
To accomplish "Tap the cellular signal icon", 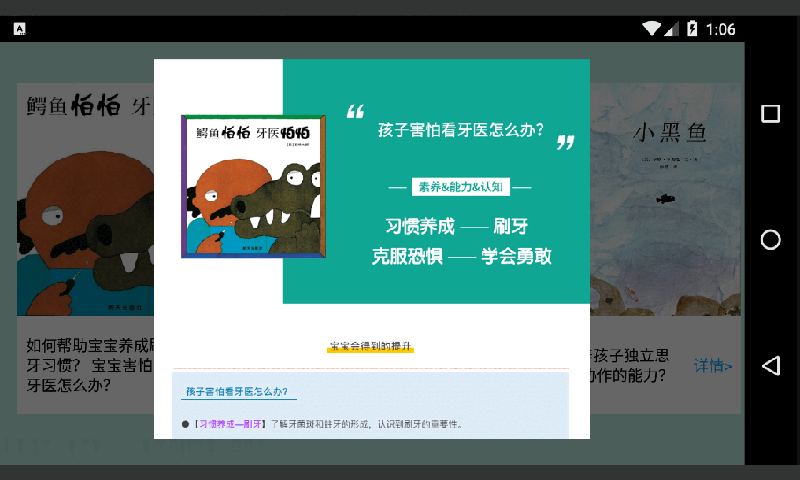I will pyautogui.click(x=672, y=29).
